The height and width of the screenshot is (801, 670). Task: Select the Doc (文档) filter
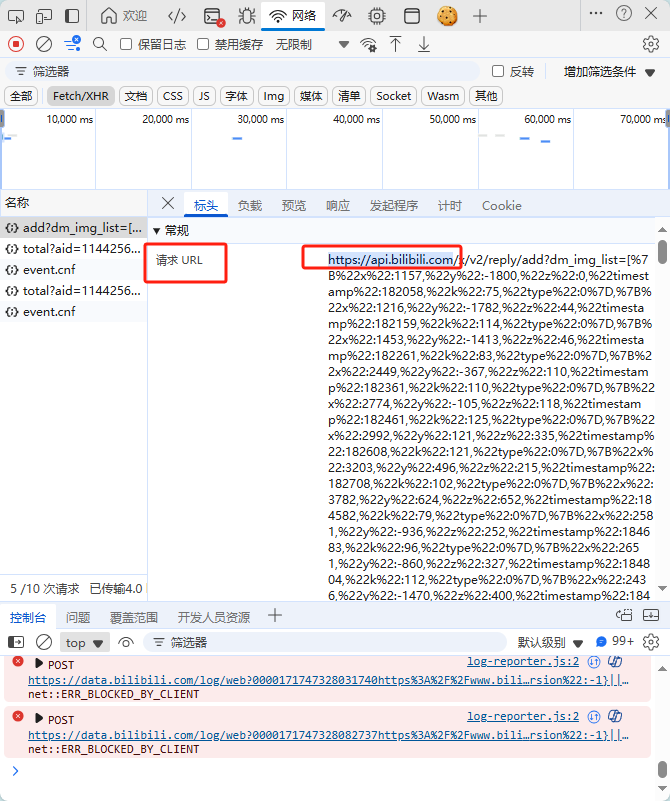(135, 96)
